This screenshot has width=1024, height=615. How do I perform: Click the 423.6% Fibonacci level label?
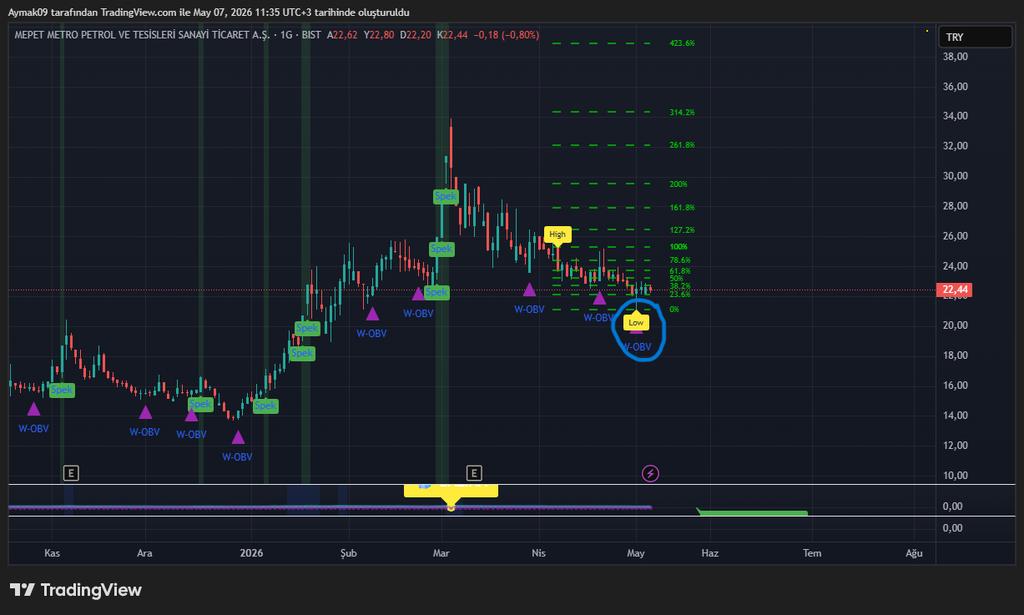tap(682, 43)
